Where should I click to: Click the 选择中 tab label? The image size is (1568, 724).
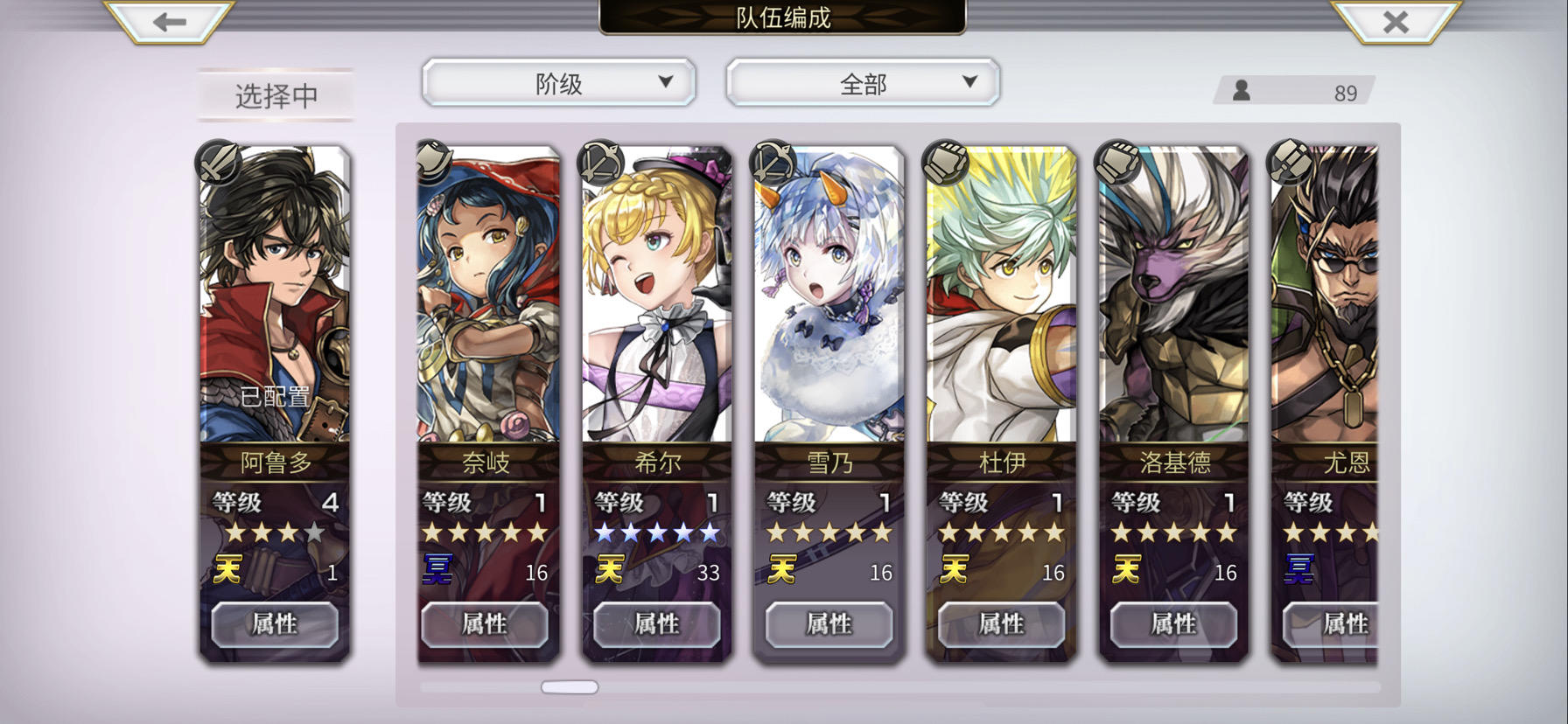click(276, 95)
